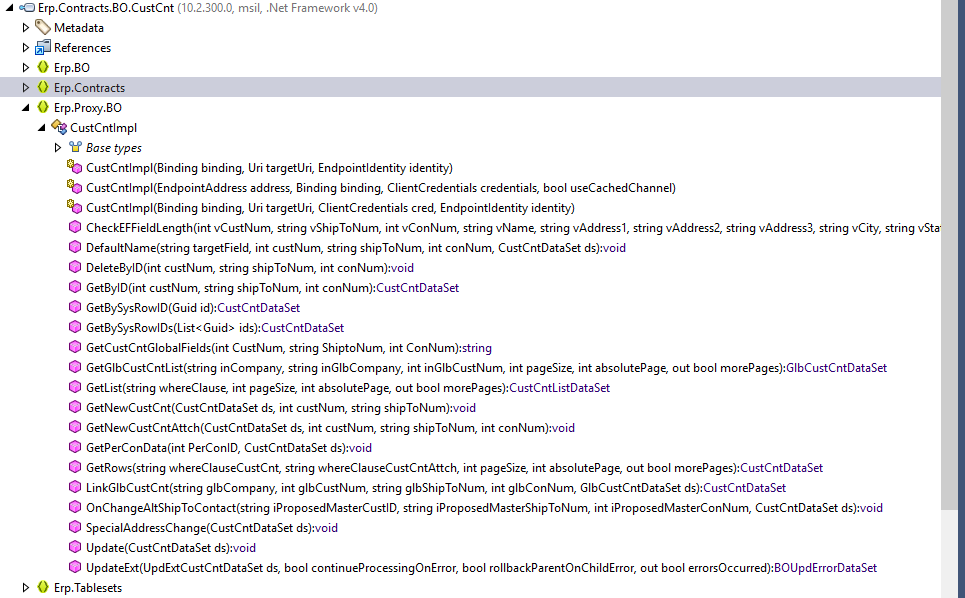Image resolution: width=965 pixels, height=598 pixels.
Task: Select the SpecialAddressChange method
Action: click(212, 528)
